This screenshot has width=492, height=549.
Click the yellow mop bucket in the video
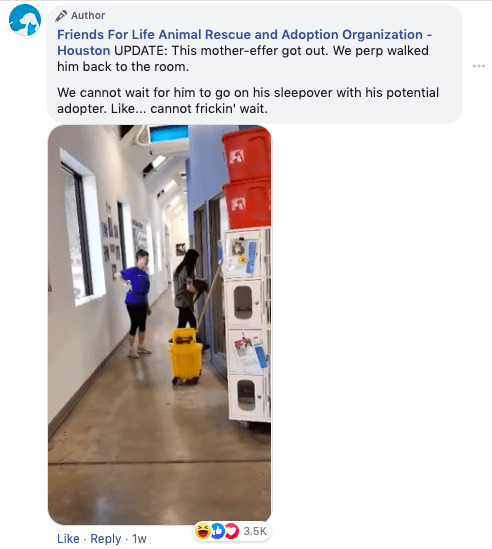pos(186,356)
